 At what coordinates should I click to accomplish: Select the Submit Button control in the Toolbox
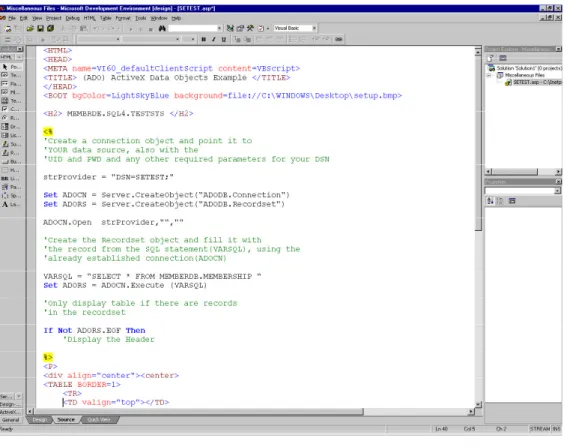(x=12, y=144)
